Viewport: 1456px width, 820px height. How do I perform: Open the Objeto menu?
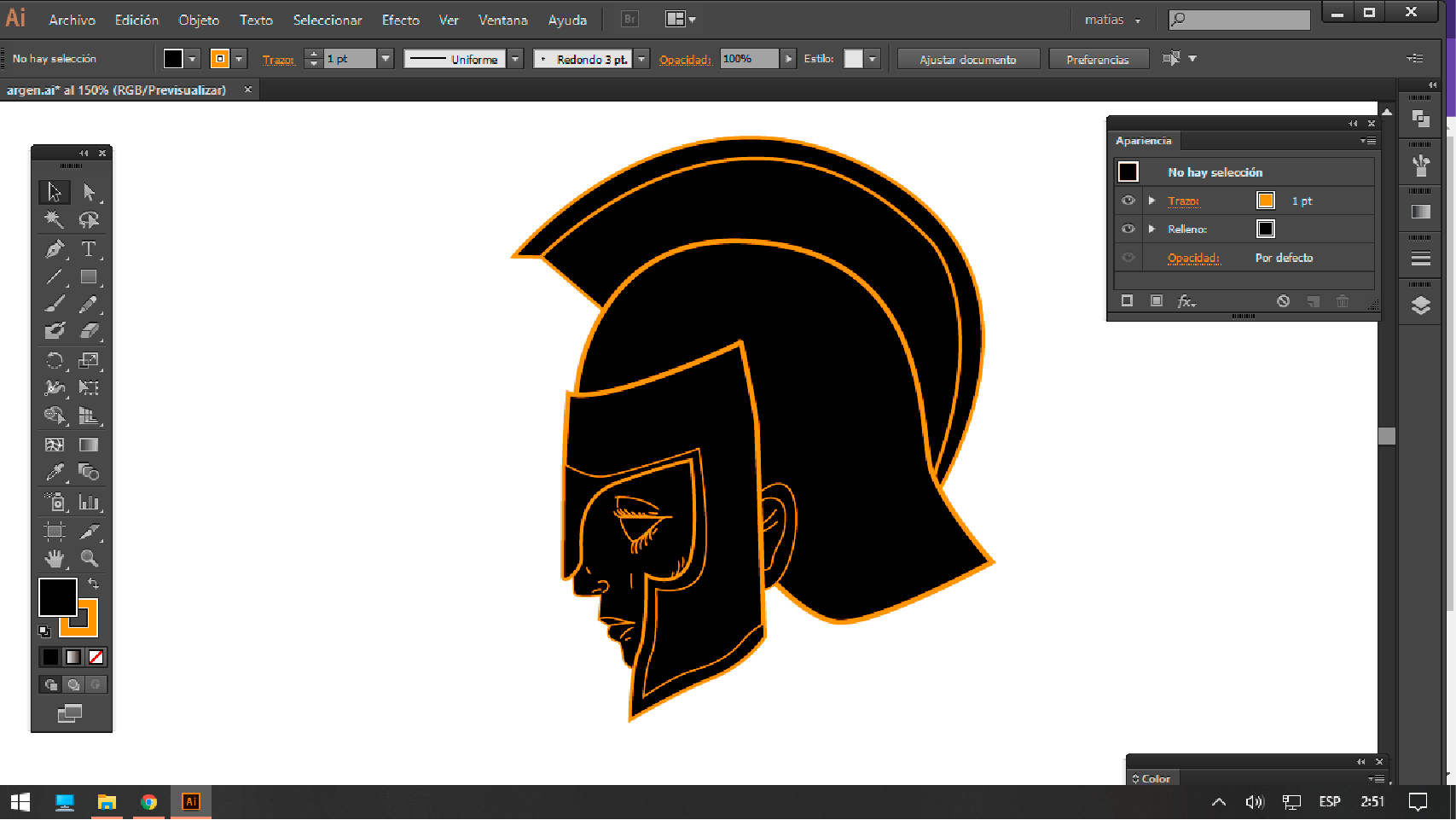click(199, 20)
